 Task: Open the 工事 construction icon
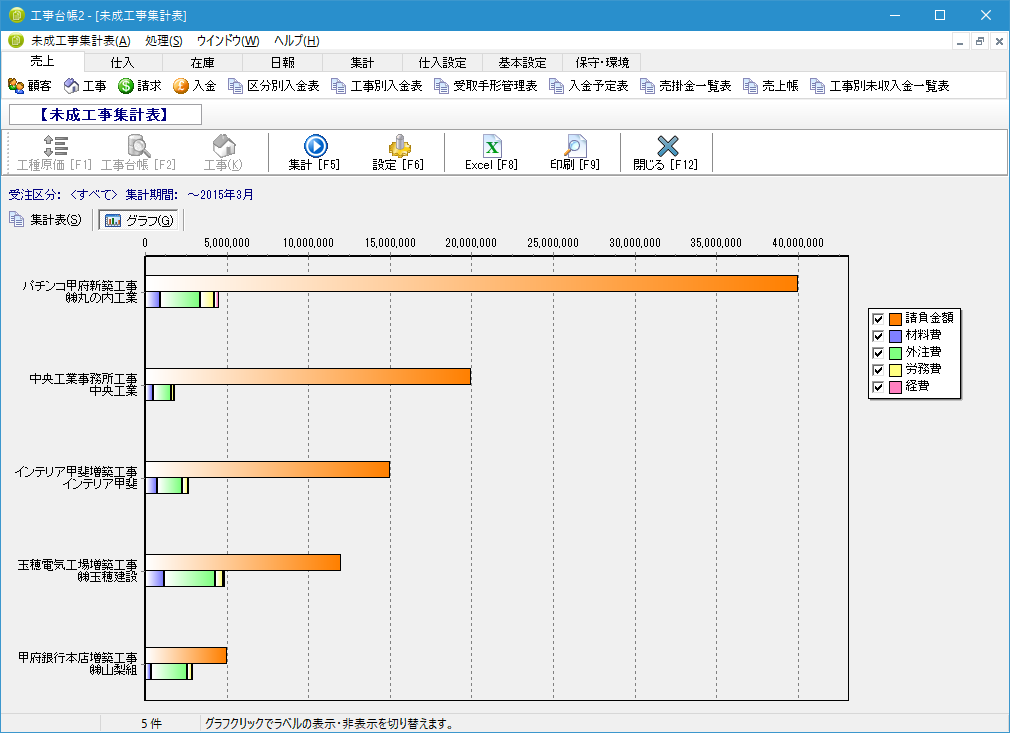click(85, 86)
